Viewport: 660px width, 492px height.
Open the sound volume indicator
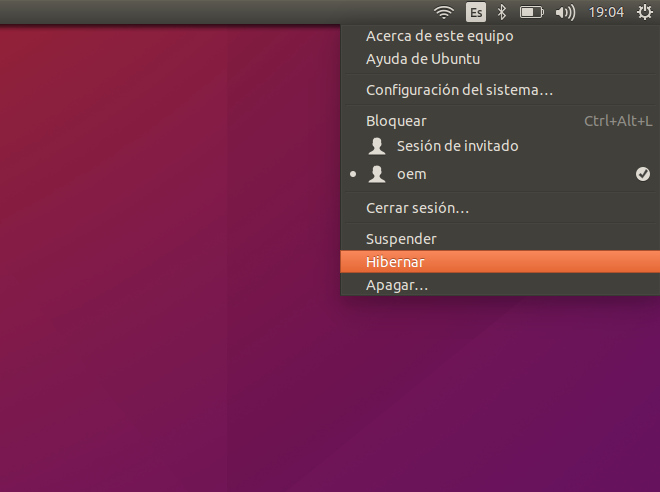click(565, 12)
